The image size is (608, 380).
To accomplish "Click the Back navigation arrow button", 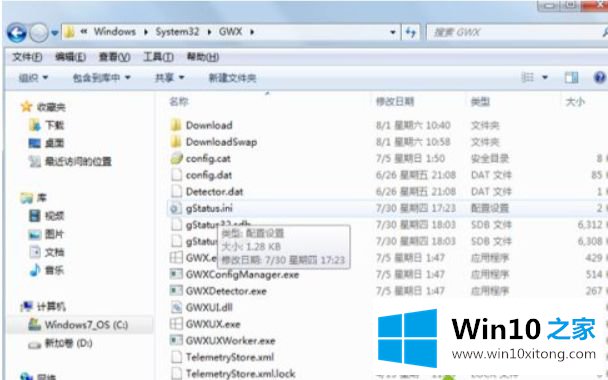I will (17, 33).
